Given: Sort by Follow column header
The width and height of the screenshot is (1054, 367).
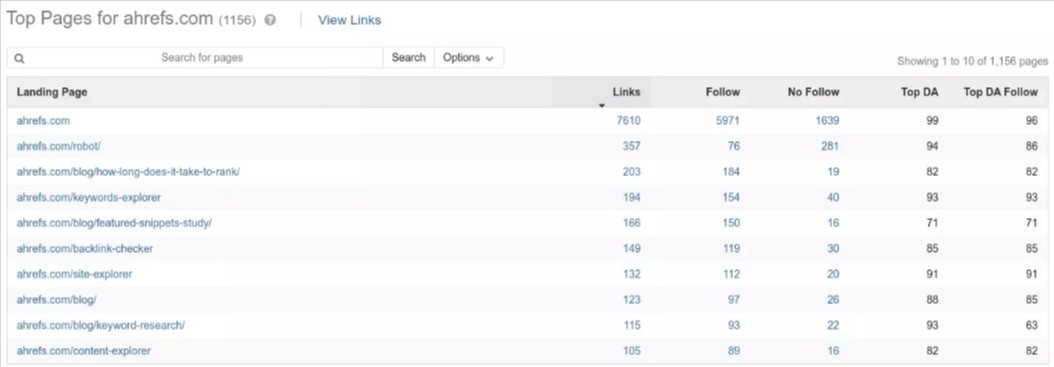Looking at the screenshot, I should pos(723,92).
